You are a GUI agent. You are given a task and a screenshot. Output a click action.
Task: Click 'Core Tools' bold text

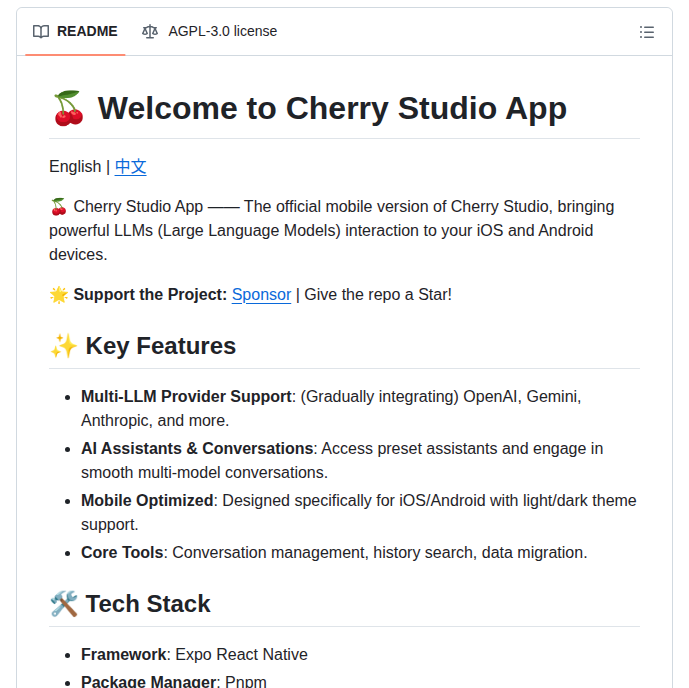click(x=122, y=552)
